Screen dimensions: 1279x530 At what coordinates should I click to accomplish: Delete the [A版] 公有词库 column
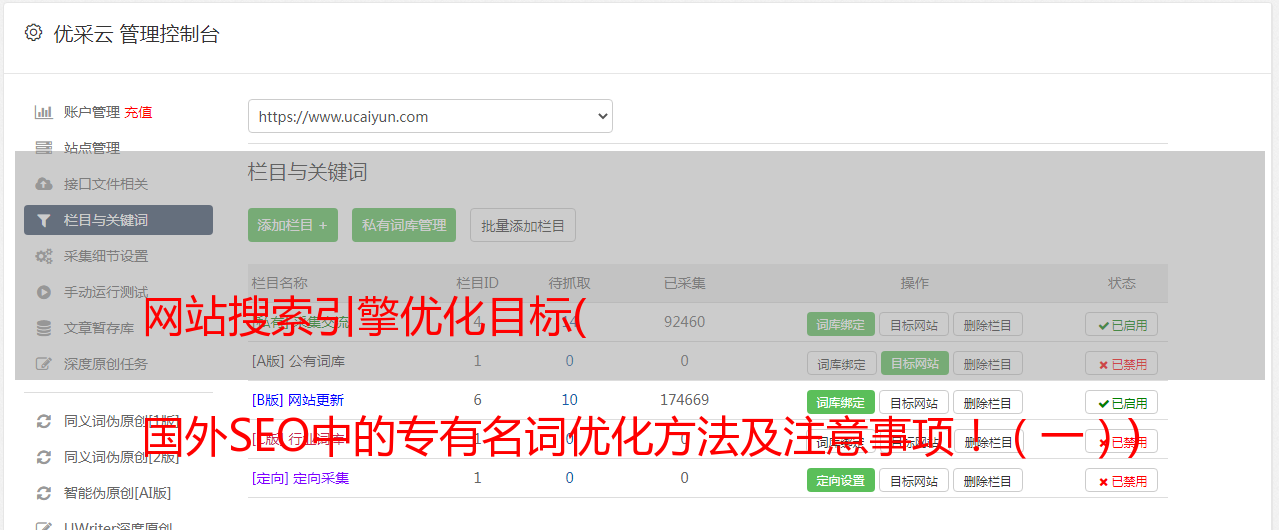click(988, 363)
